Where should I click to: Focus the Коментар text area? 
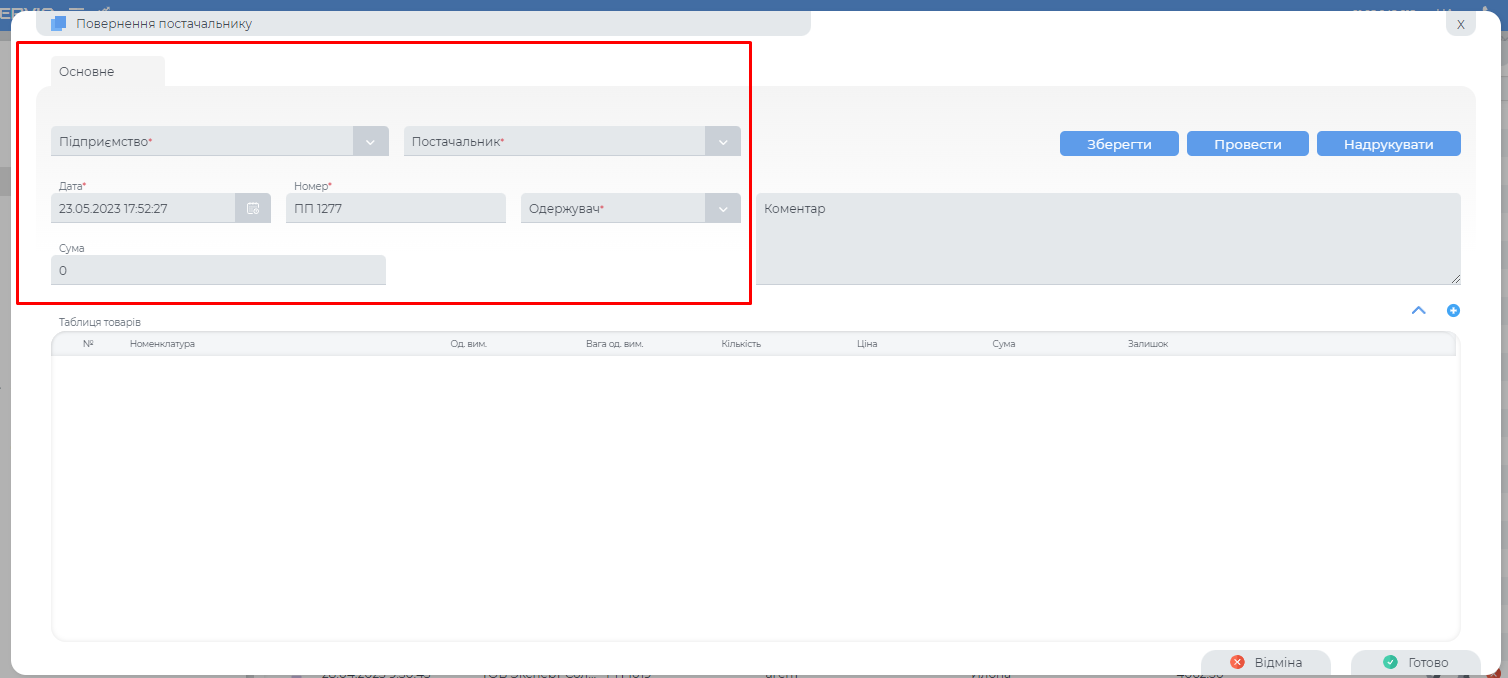click(1107, 238)
